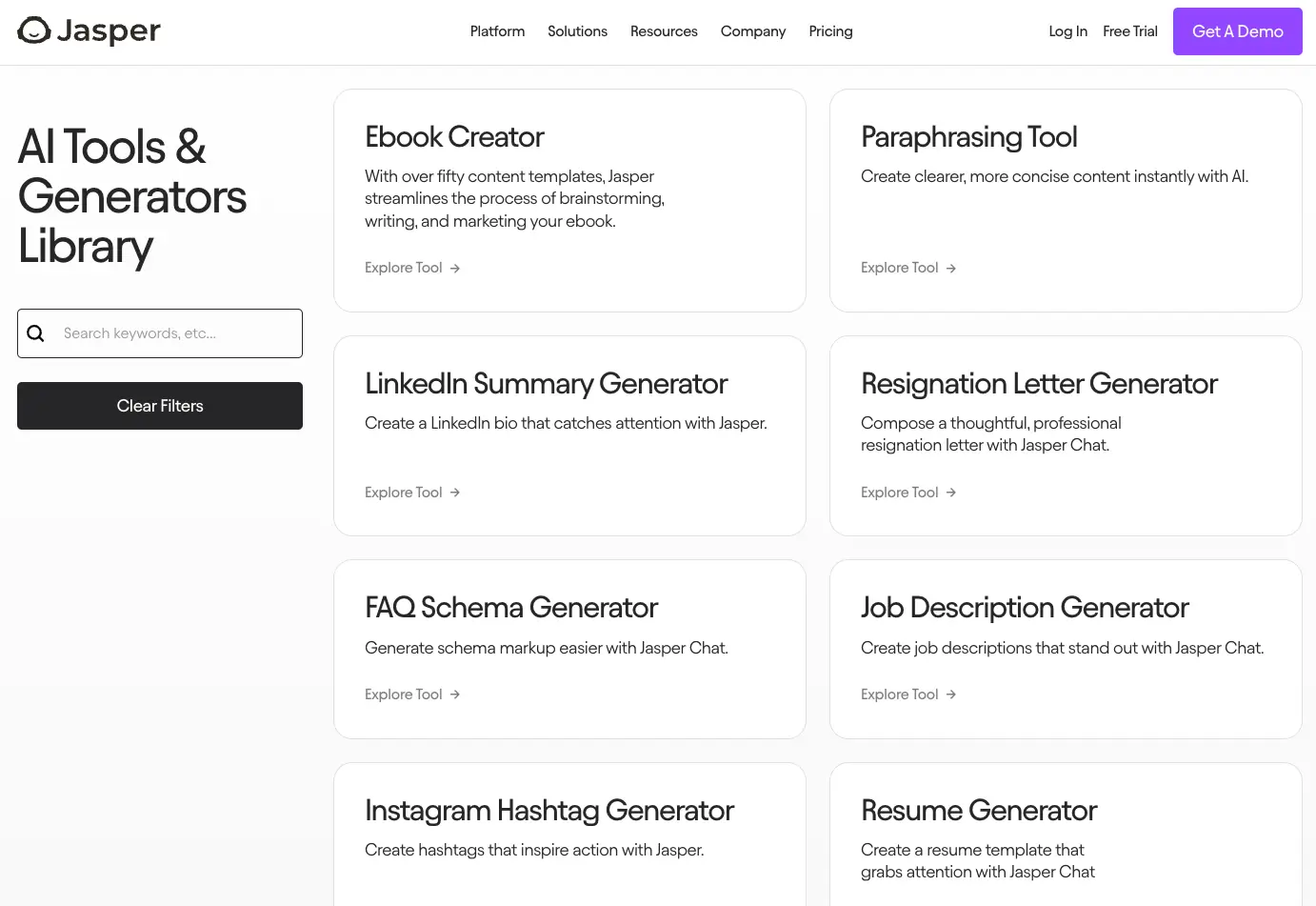Image resolution: width=1316 pixels, height=906 pixels.
Task: Click the Log In link
Action: tap(1067, 31)
